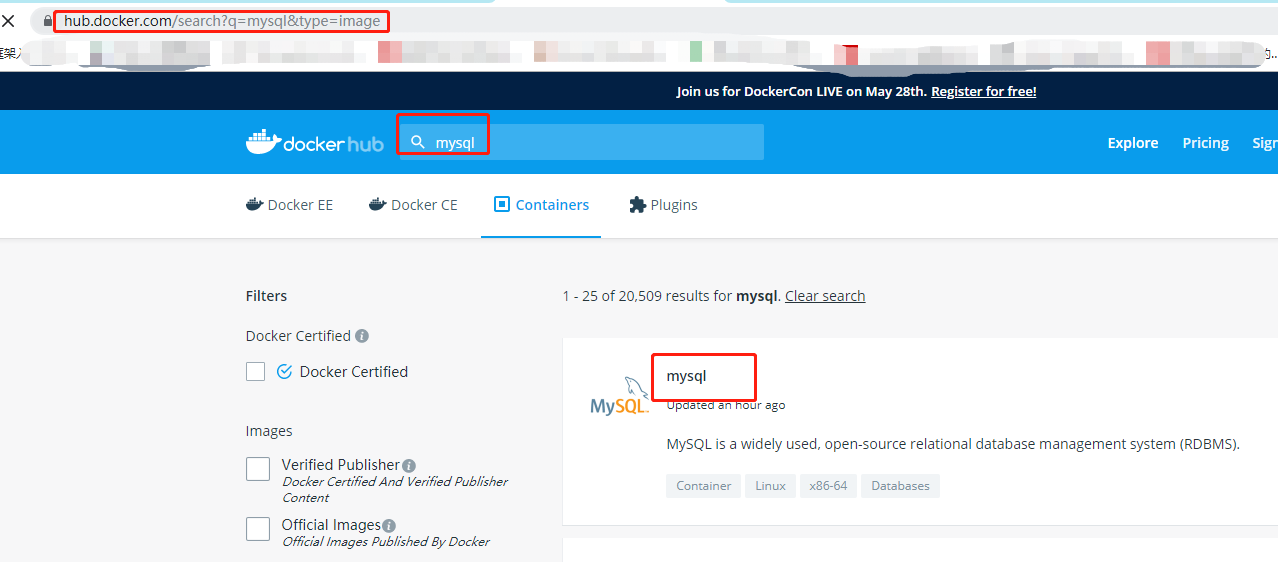1278x562 pixels.
Task: Click the x86-64 tag chip
Action: (x=828, y=486)
